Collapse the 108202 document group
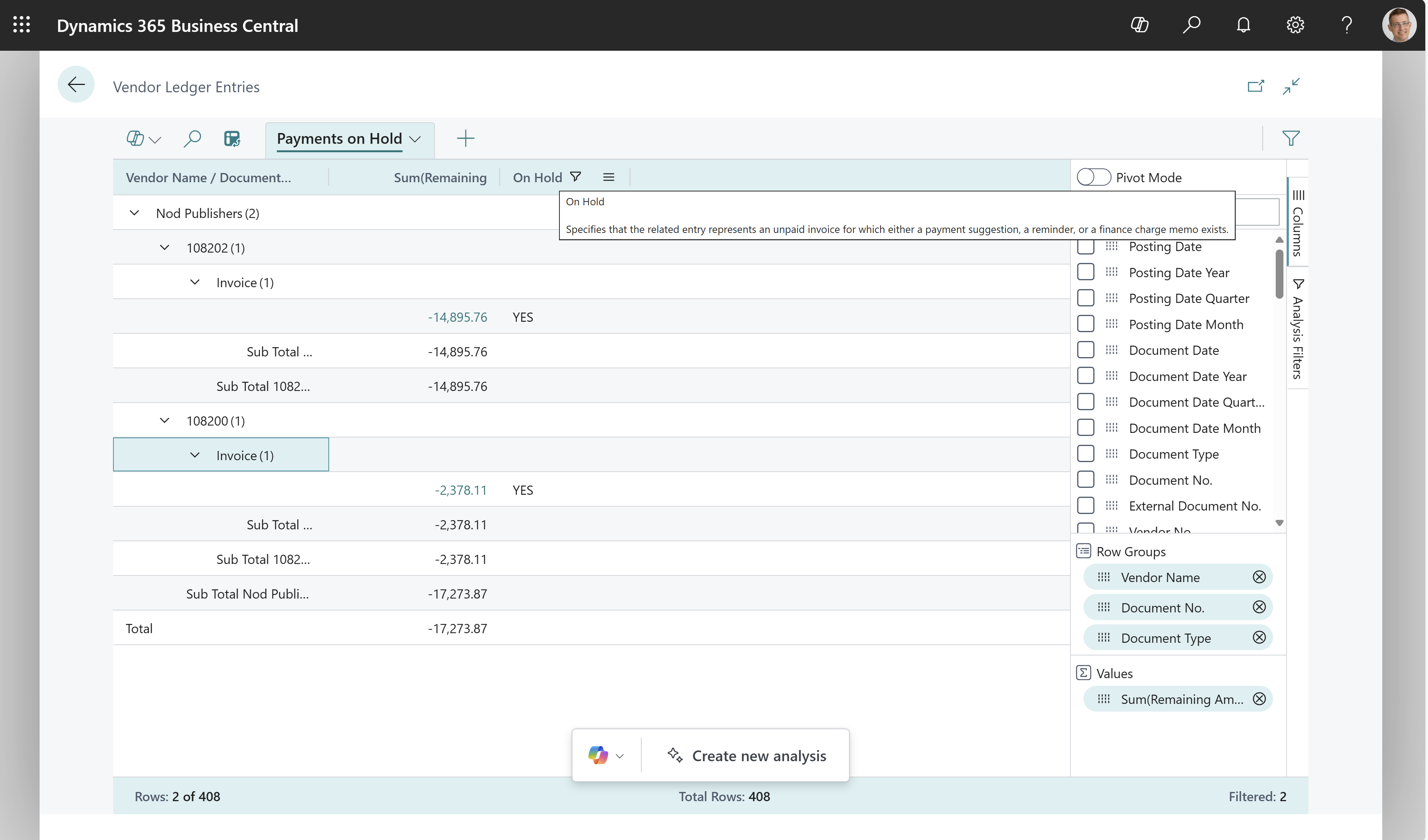This screenshot has width=1428, height=840. (x=165, y=248)
